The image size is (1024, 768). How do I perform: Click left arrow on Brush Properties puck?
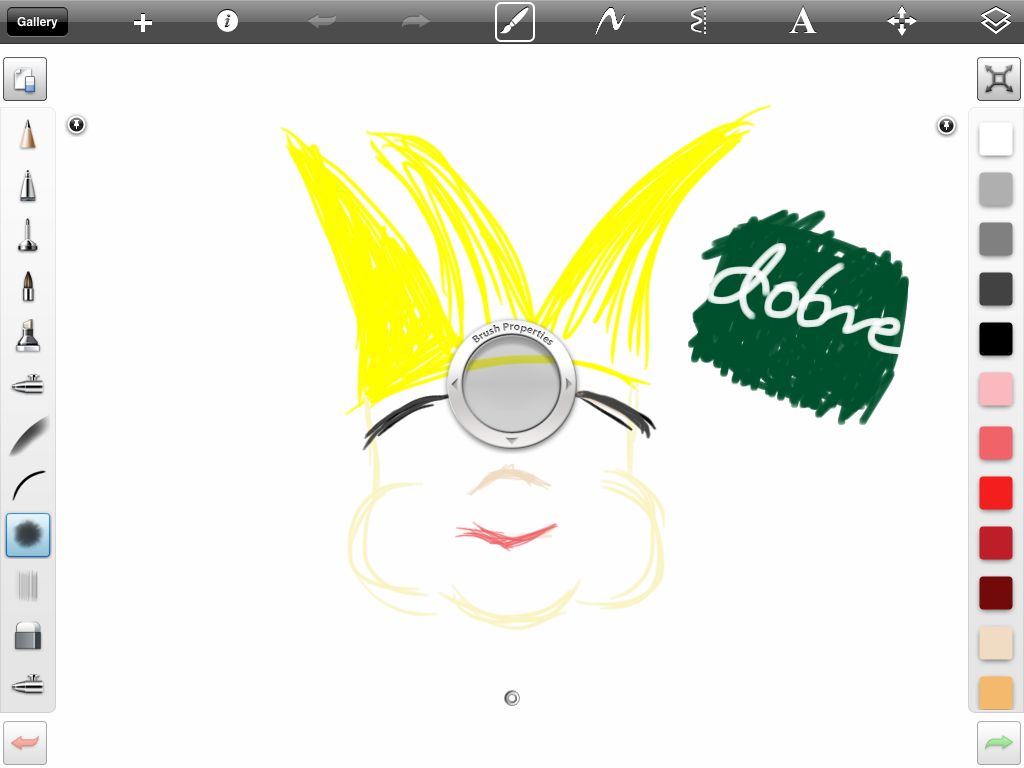coord(455,385)
